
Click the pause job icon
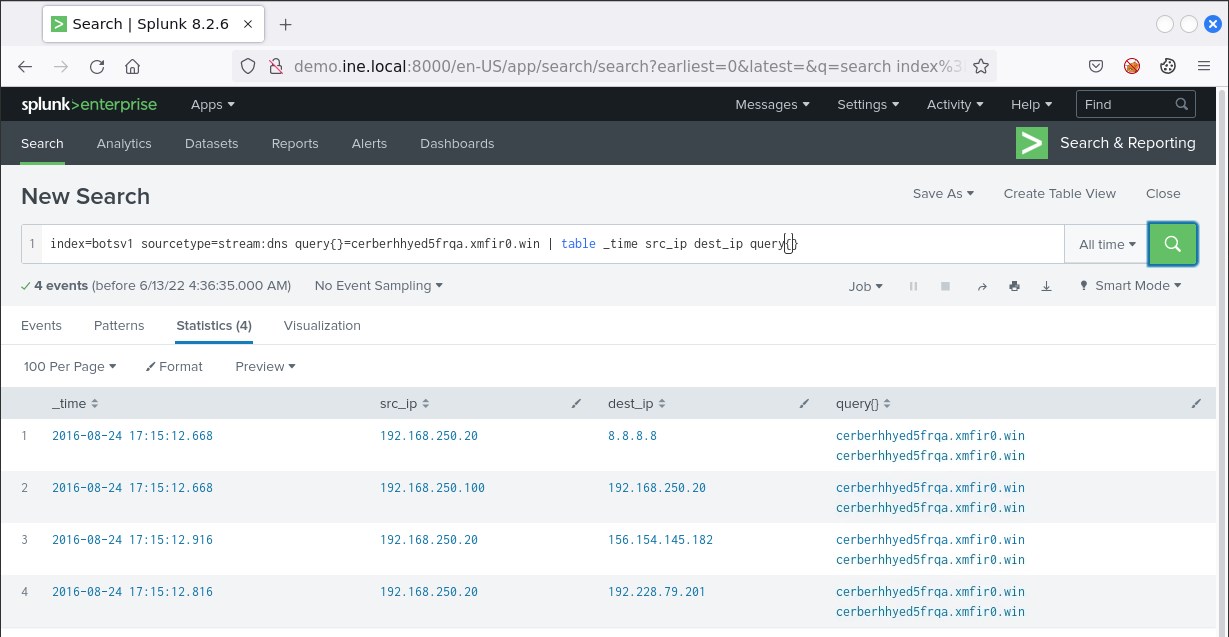tap(913, 286)
